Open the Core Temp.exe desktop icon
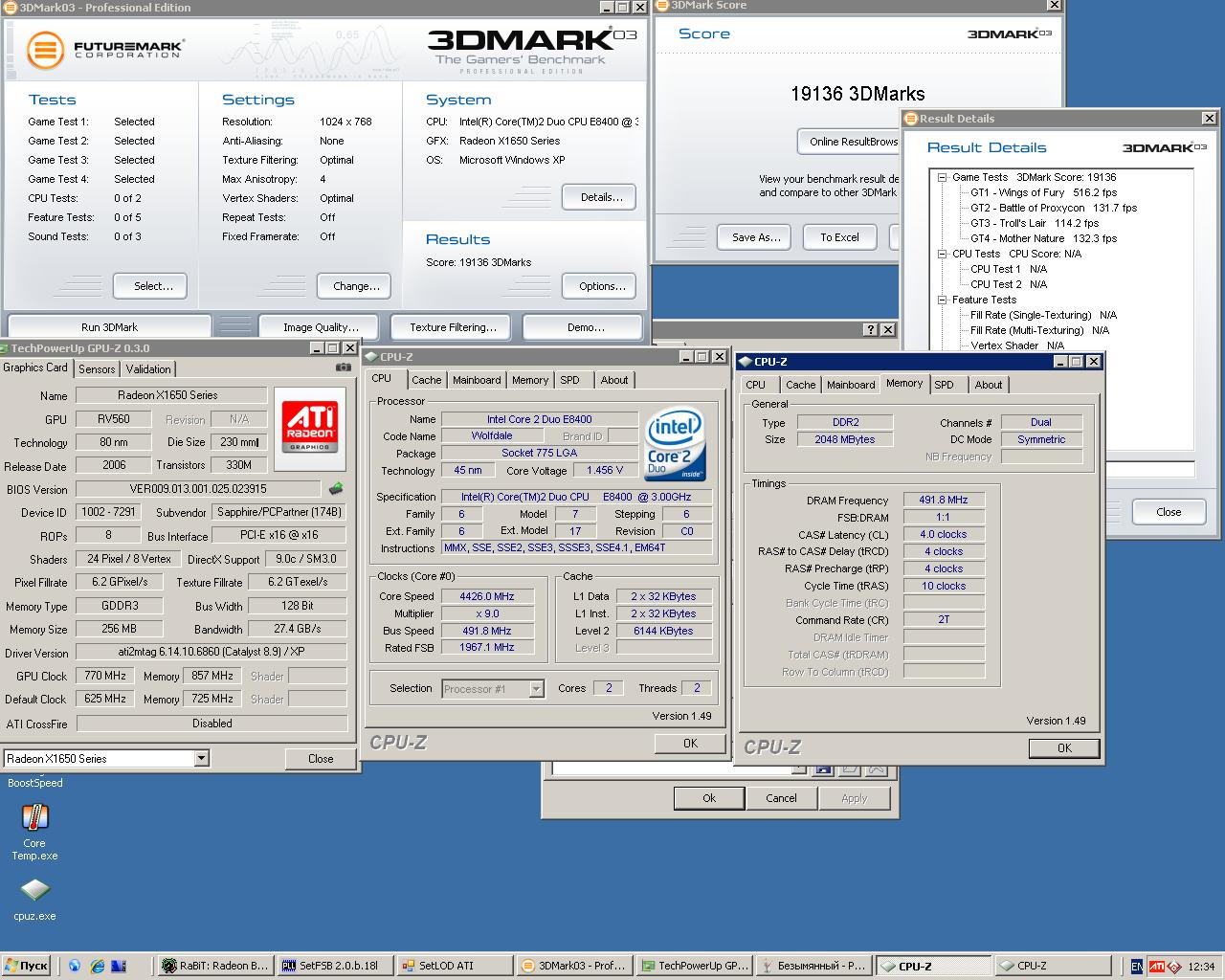Image resolution: width=1225 pixels, height=980 pixels. pyautogui.click(x=34, y=833)
